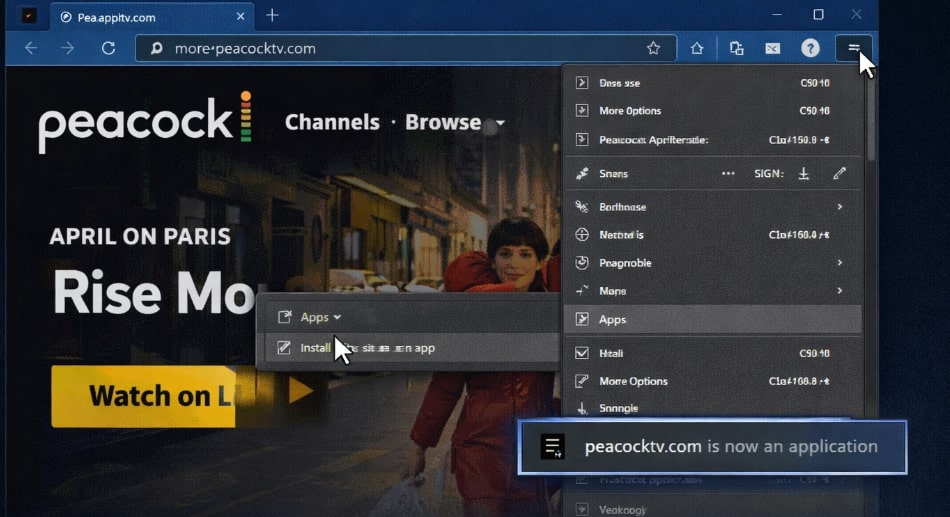Click the Apps submenu window icon

click(x=284, y=317)
